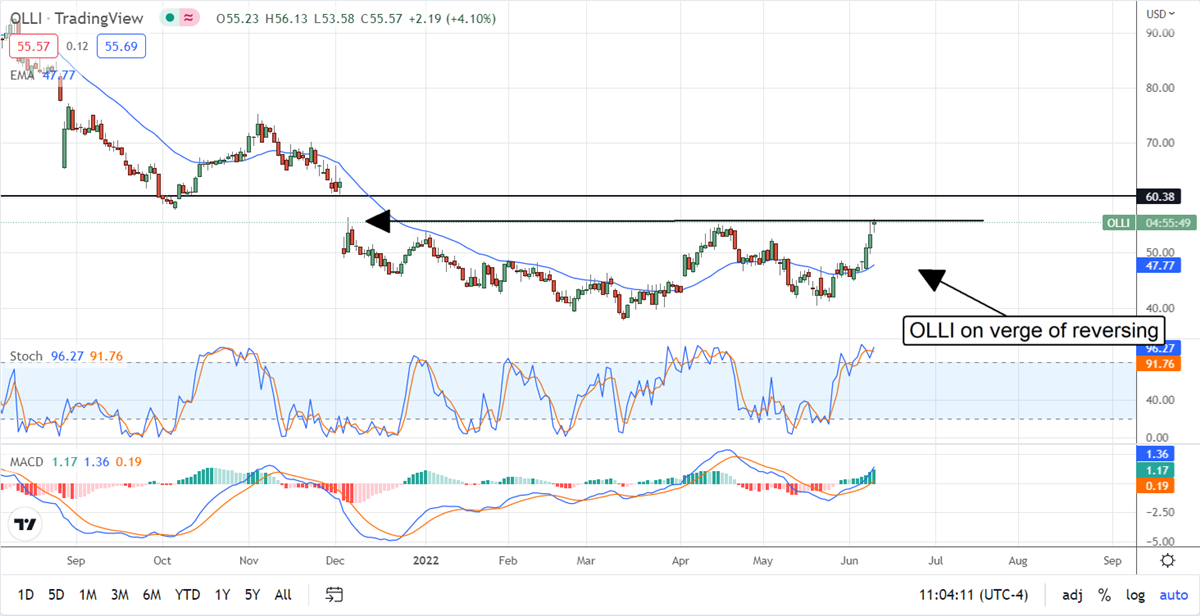Open the Go to date calendar icon
Image resolution: width=1200 pixels, height=616 pixels.
click(335, 595)
